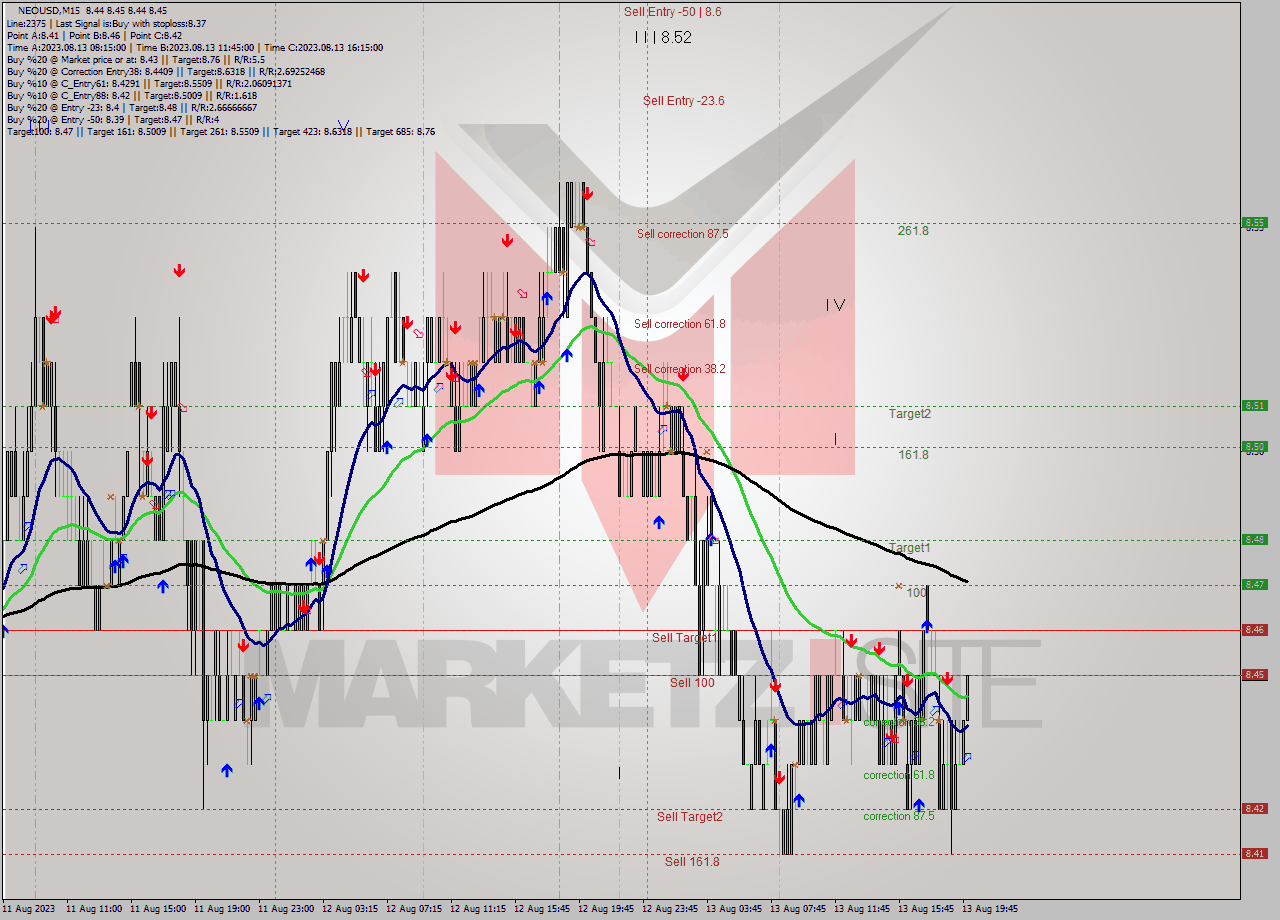Click the green '161.8' Fibonacci label
This screenshot has width=1280, height=920.
[913, 454]
